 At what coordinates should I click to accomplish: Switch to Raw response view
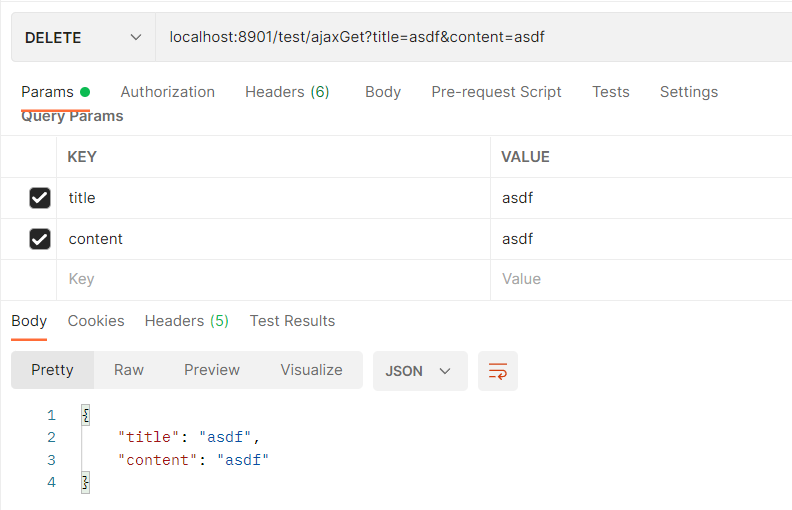click(129, 370)
